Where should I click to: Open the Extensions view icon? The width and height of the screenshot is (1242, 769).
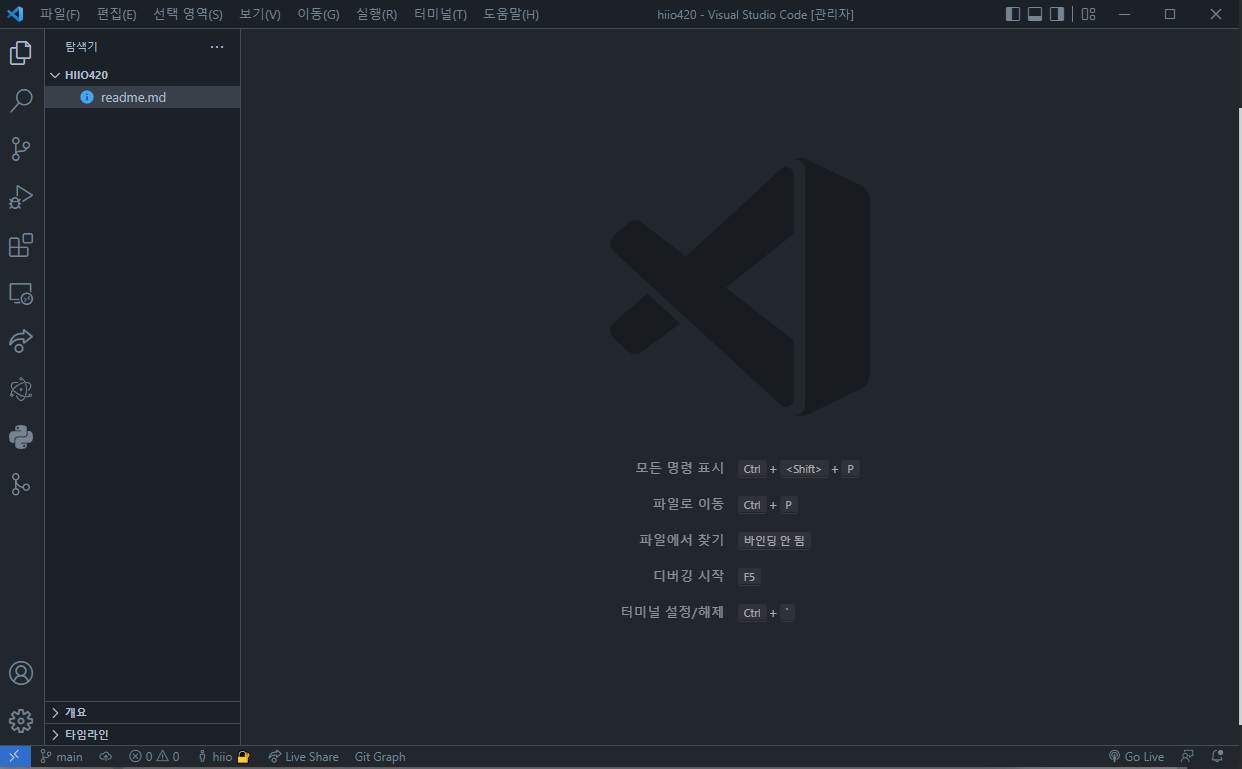click(x=21, y=245)
